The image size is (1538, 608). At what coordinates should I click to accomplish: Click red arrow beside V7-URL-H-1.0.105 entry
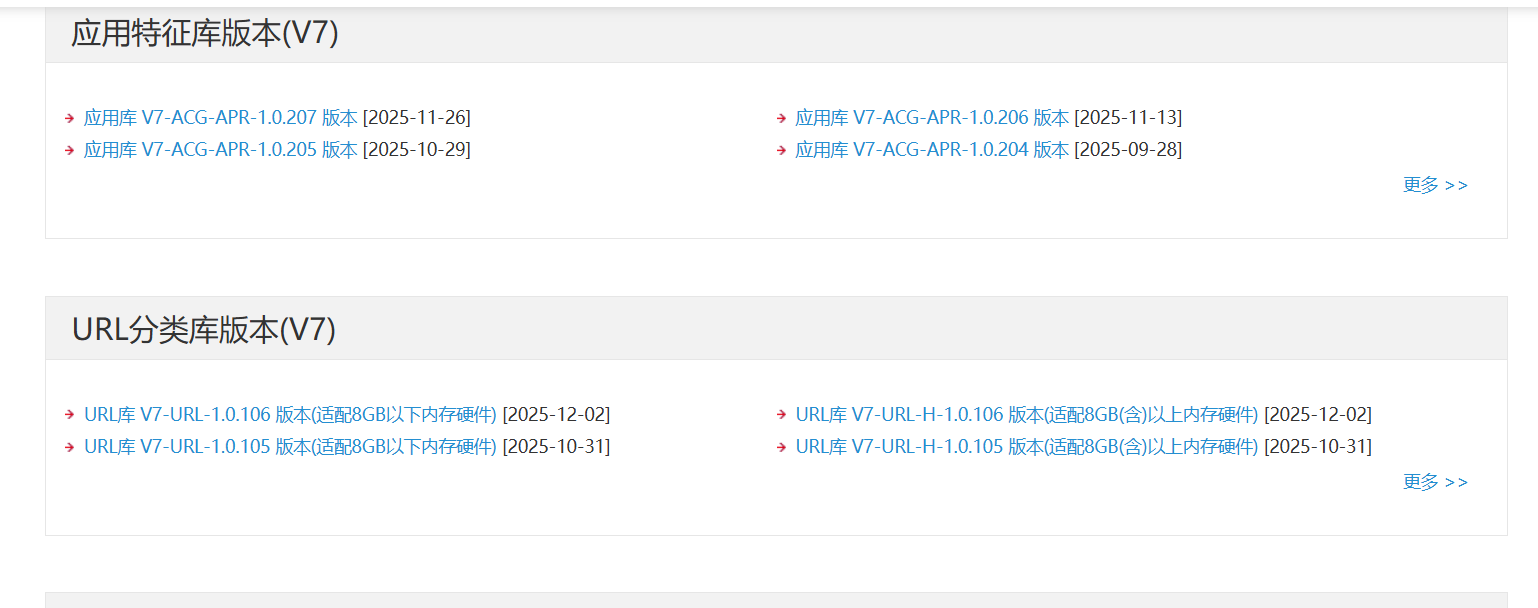pos(782,447)
